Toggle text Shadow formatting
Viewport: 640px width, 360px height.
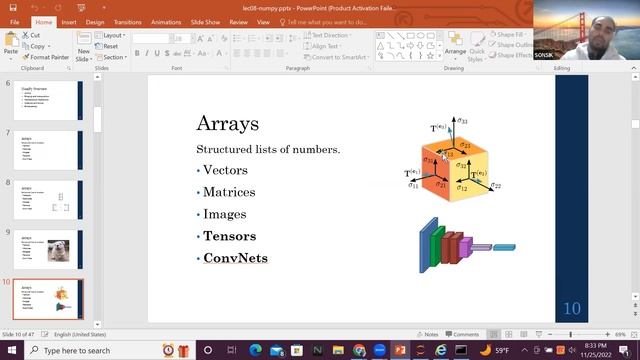tap(167, 53)
